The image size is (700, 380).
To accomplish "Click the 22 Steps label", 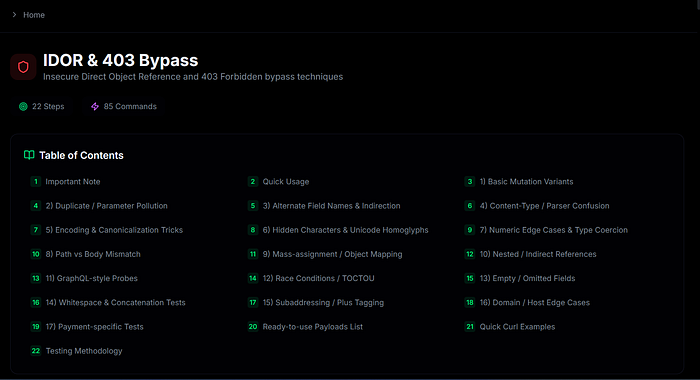I will pos(48,106).
